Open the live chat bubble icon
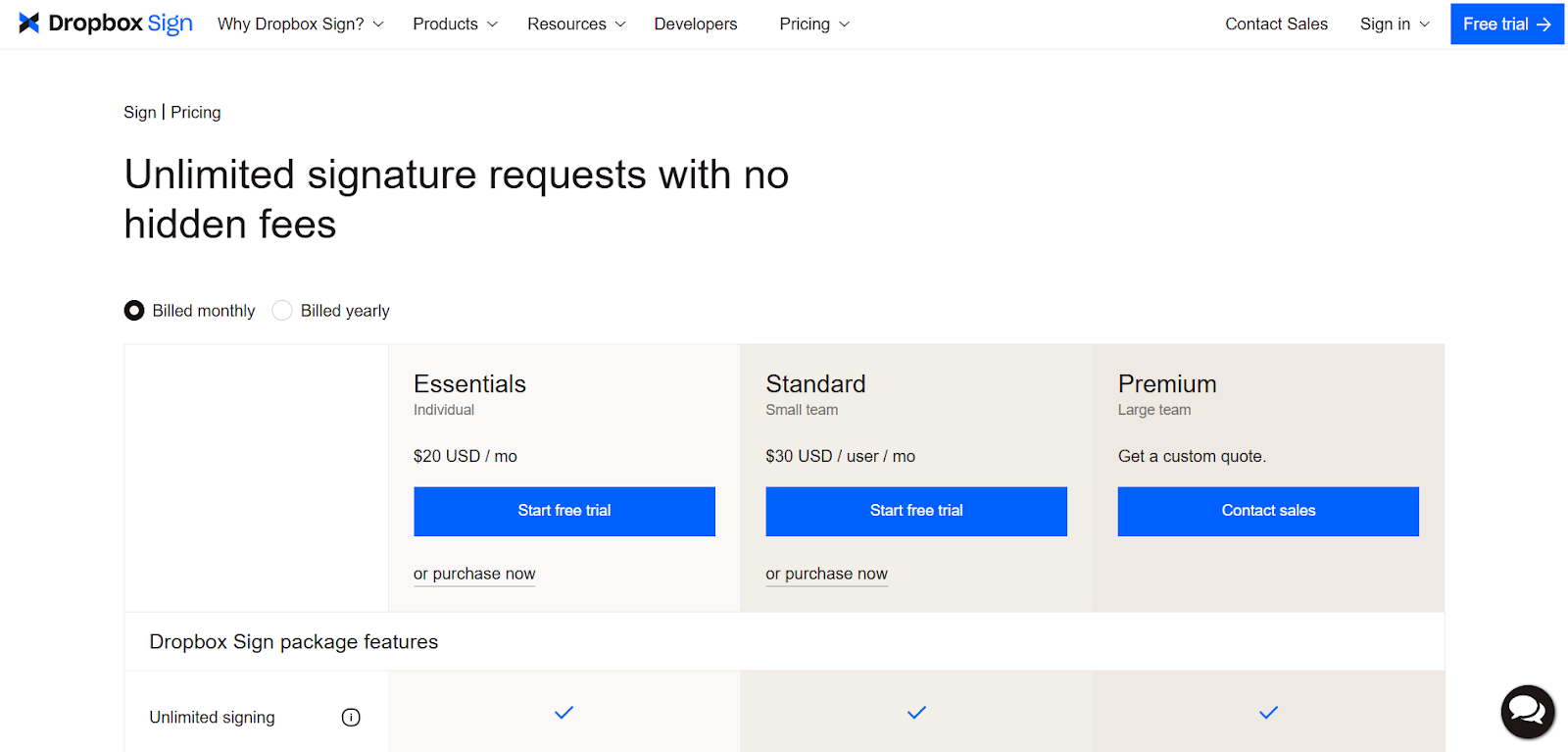Image resolution: width=1568 pixels, height=752 pixels. (1527, 711)
